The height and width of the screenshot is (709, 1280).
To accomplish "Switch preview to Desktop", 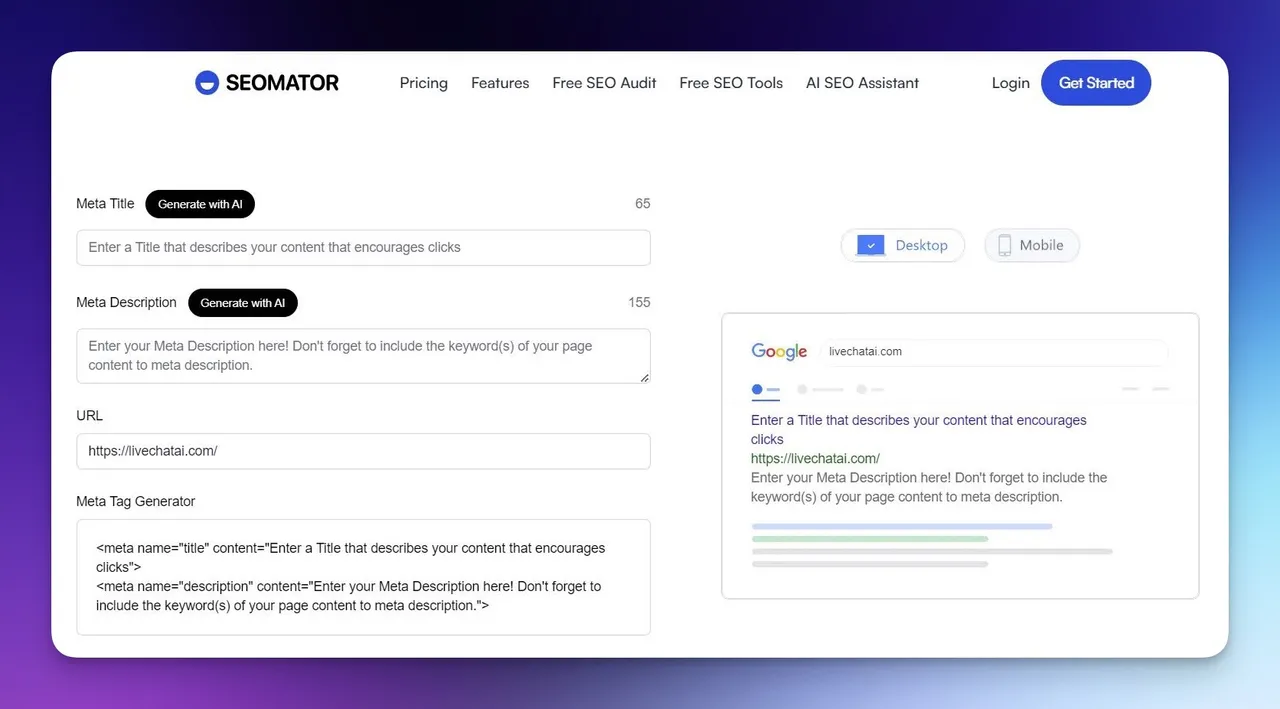I will click(x=903, y=245).
